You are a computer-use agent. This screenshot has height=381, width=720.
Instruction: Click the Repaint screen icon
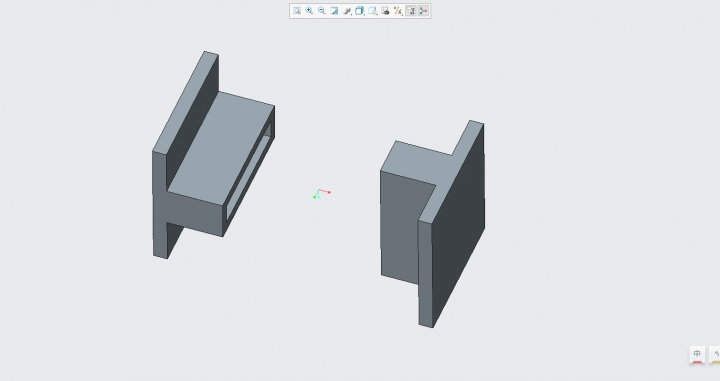point(334,11)
